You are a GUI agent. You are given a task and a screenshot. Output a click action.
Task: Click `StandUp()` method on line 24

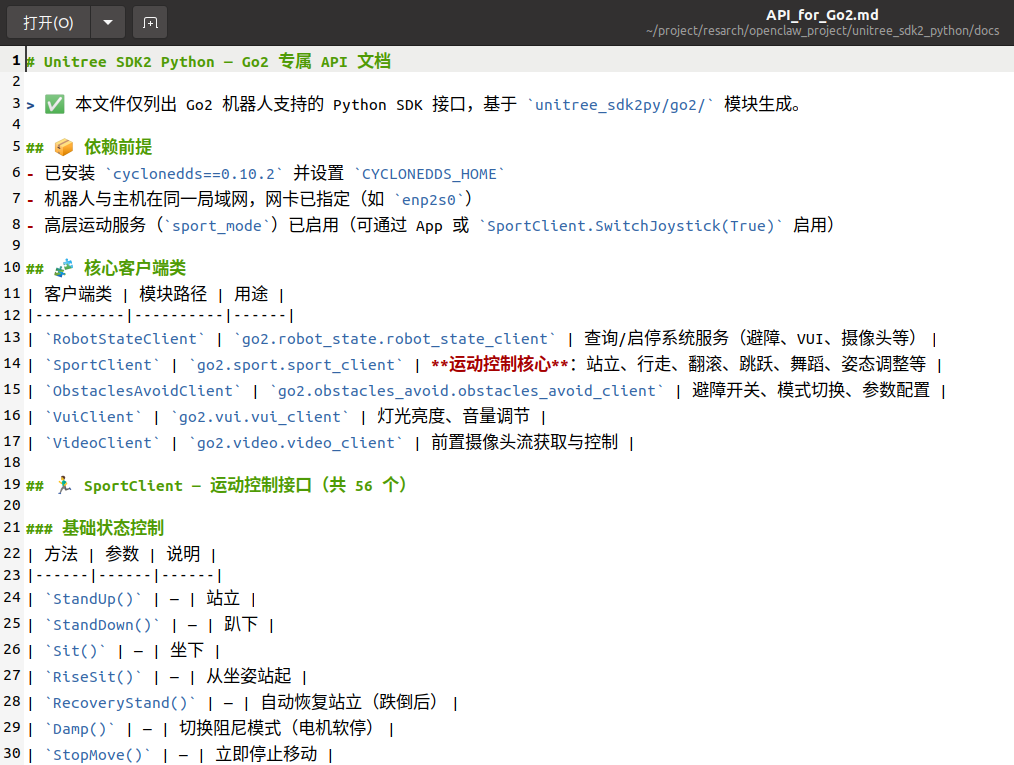pos(92,599)
